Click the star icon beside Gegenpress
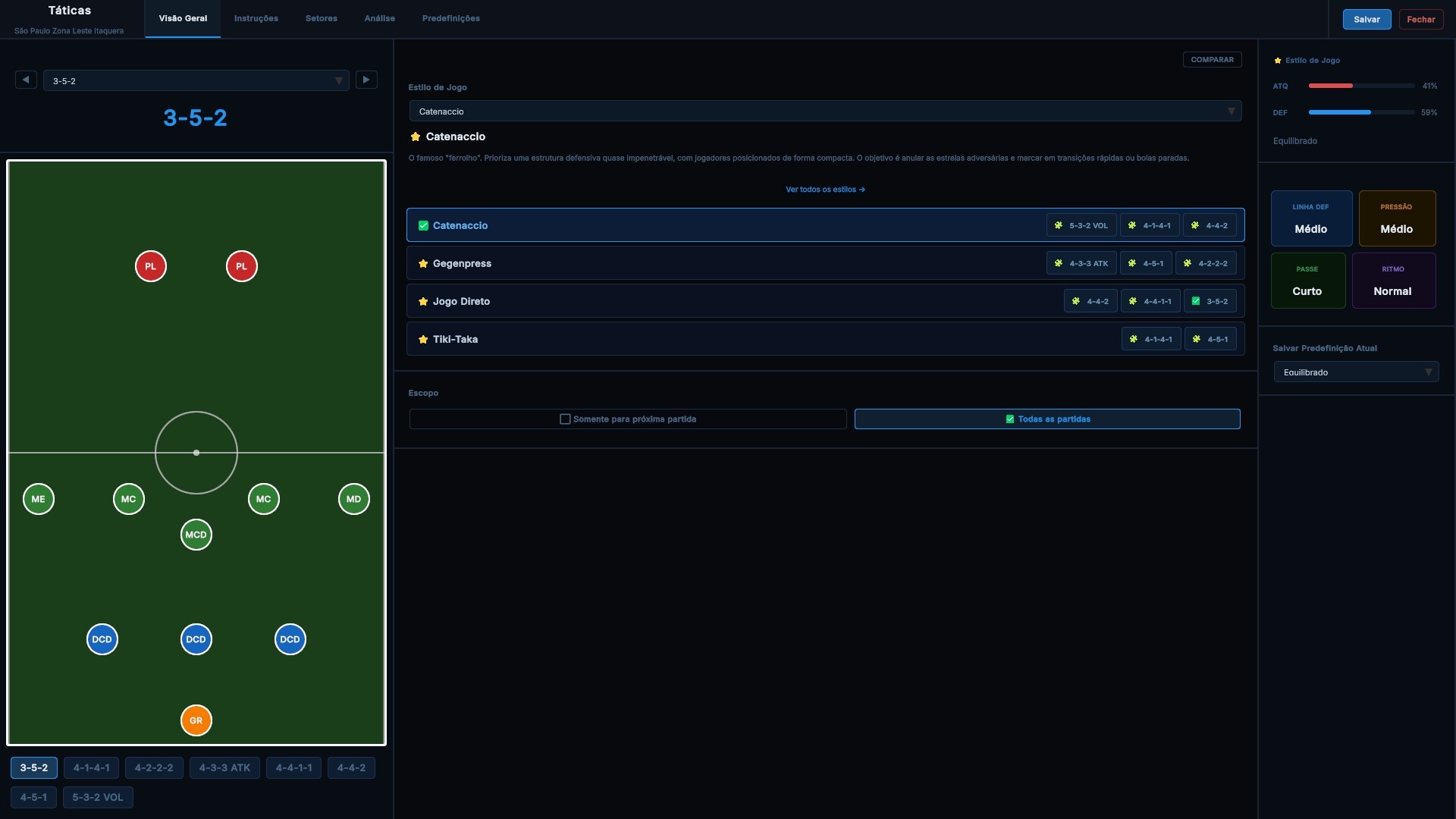 423,264
